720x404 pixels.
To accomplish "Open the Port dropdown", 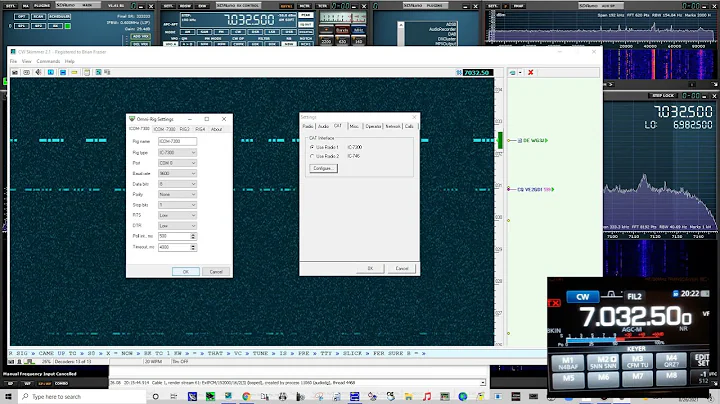I will tap(177, 163).
